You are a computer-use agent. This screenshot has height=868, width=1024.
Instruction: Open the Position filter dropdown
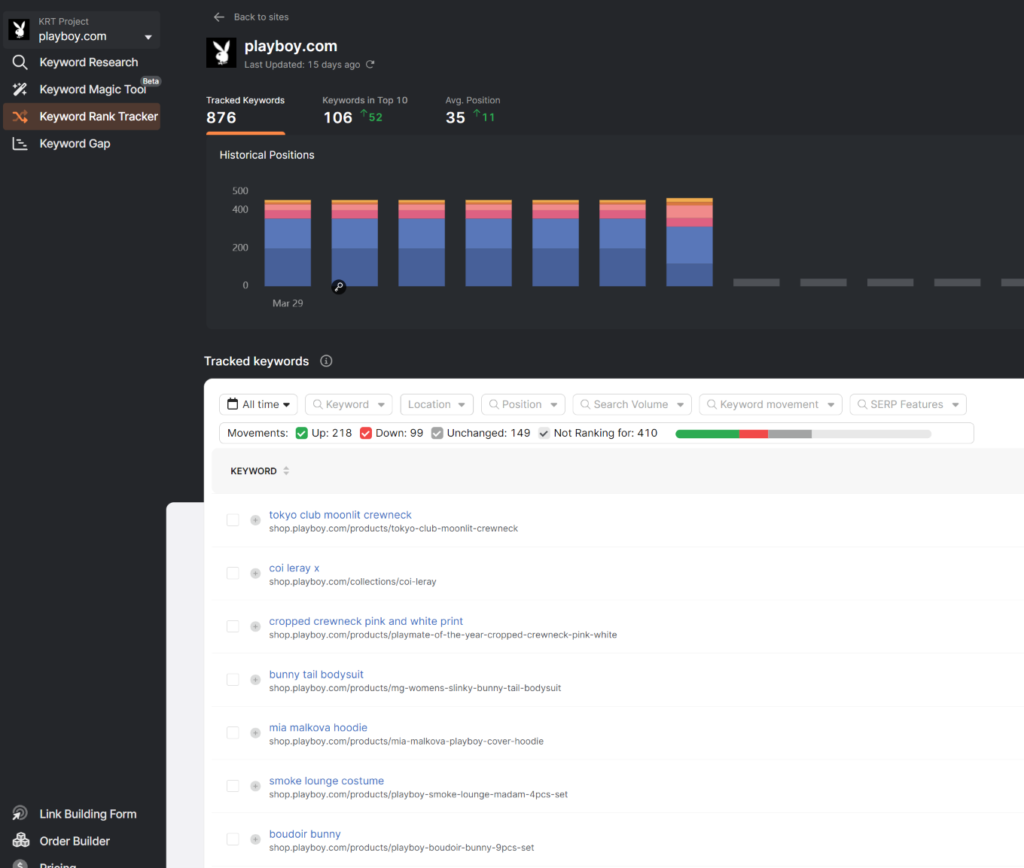click(523, 404)
